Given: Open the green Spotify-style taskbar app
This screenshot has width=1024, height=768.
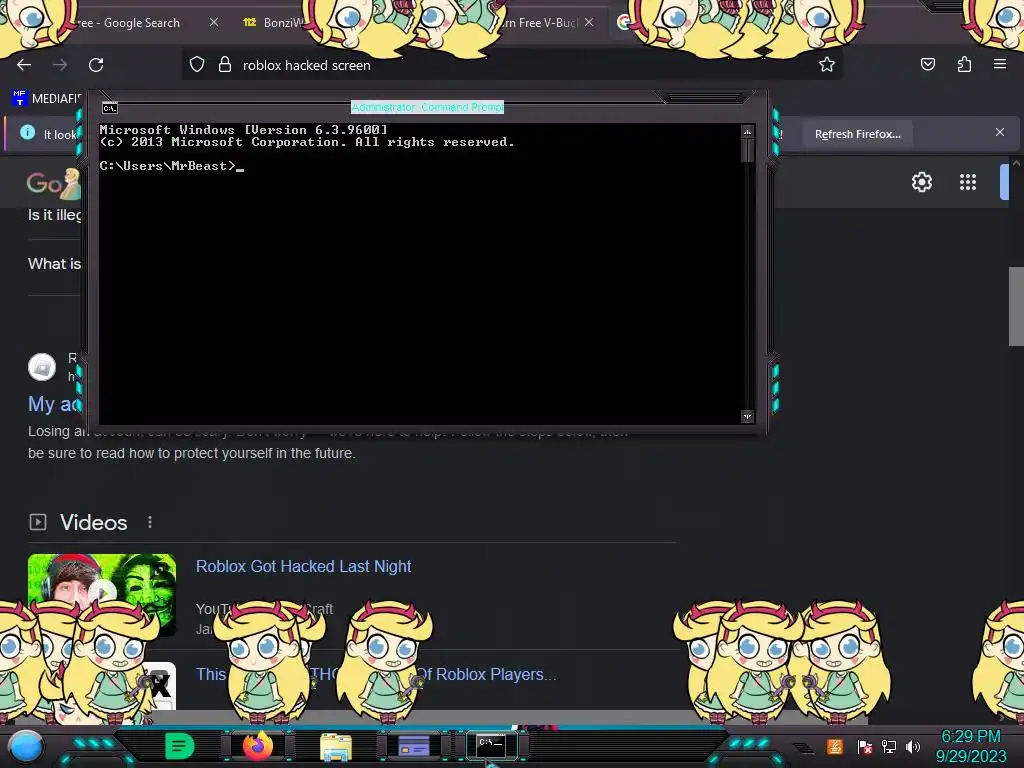Looking at the screenshot, I should pyautogui.click(x=180, y=746).
